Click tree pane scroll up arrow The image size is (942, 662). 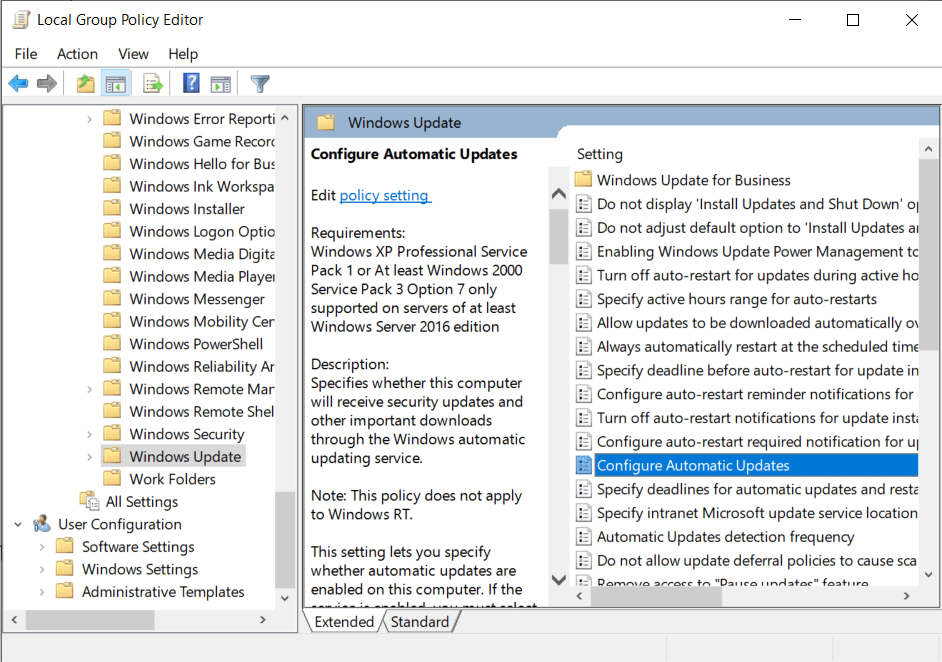(285, 118)
